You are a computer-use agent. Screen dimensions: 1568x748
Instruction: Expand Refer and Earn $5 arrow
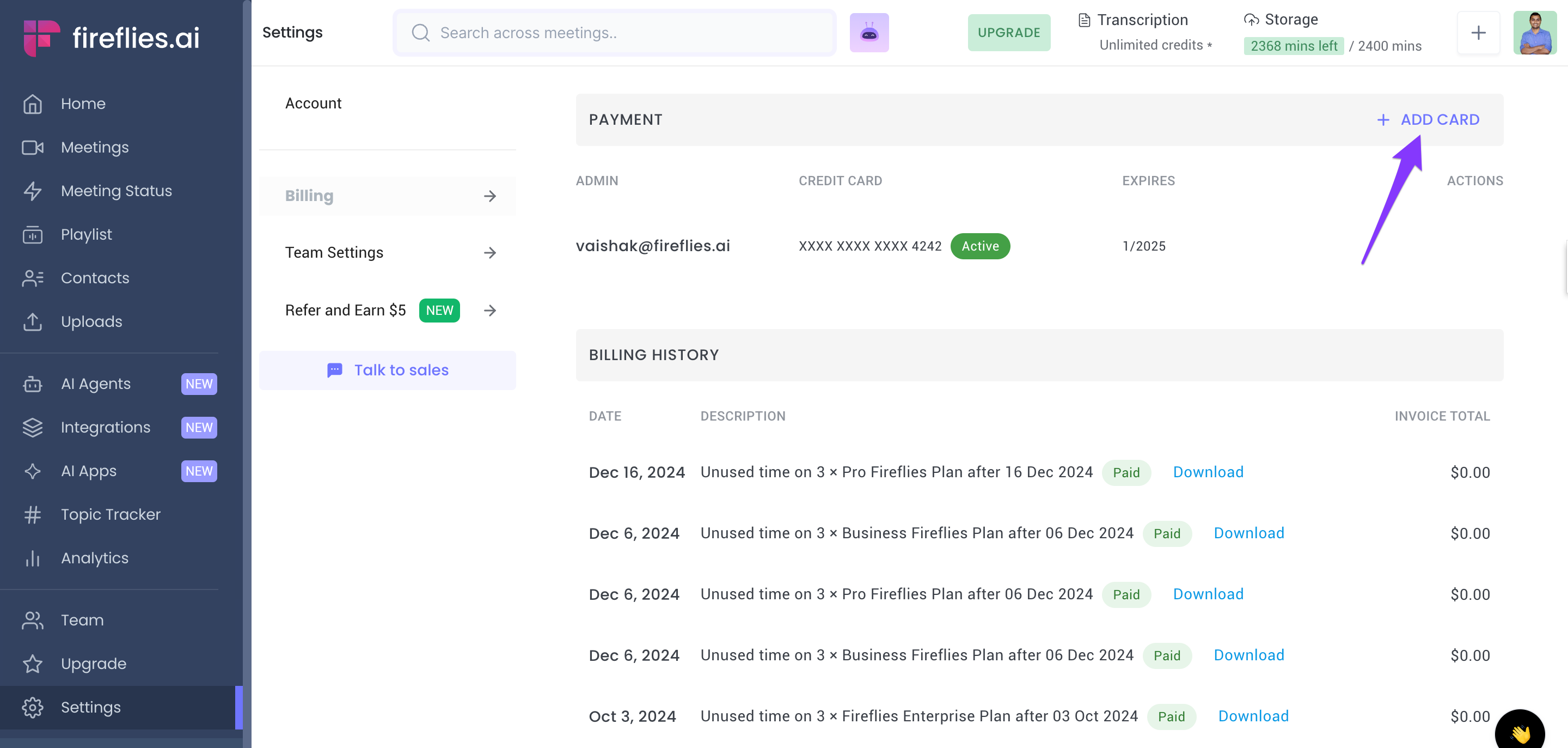click(489, 310)
